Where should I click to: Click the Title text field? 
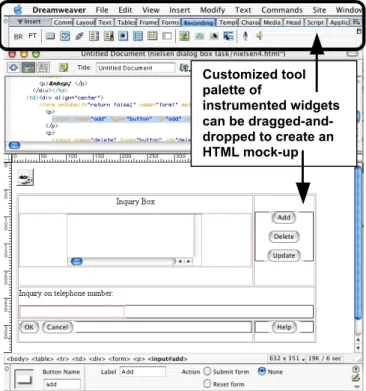[136, 68]
